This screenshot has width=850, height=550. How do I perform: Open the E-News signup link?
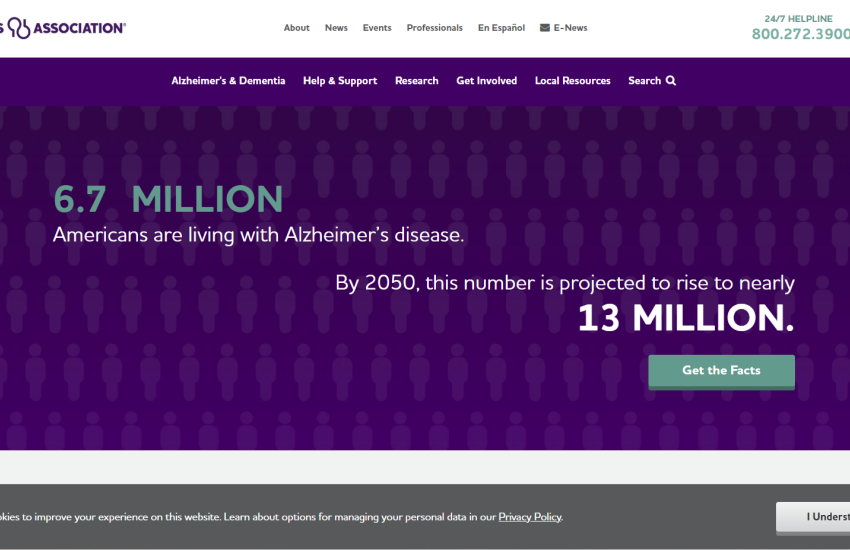(x=564, y=28)
